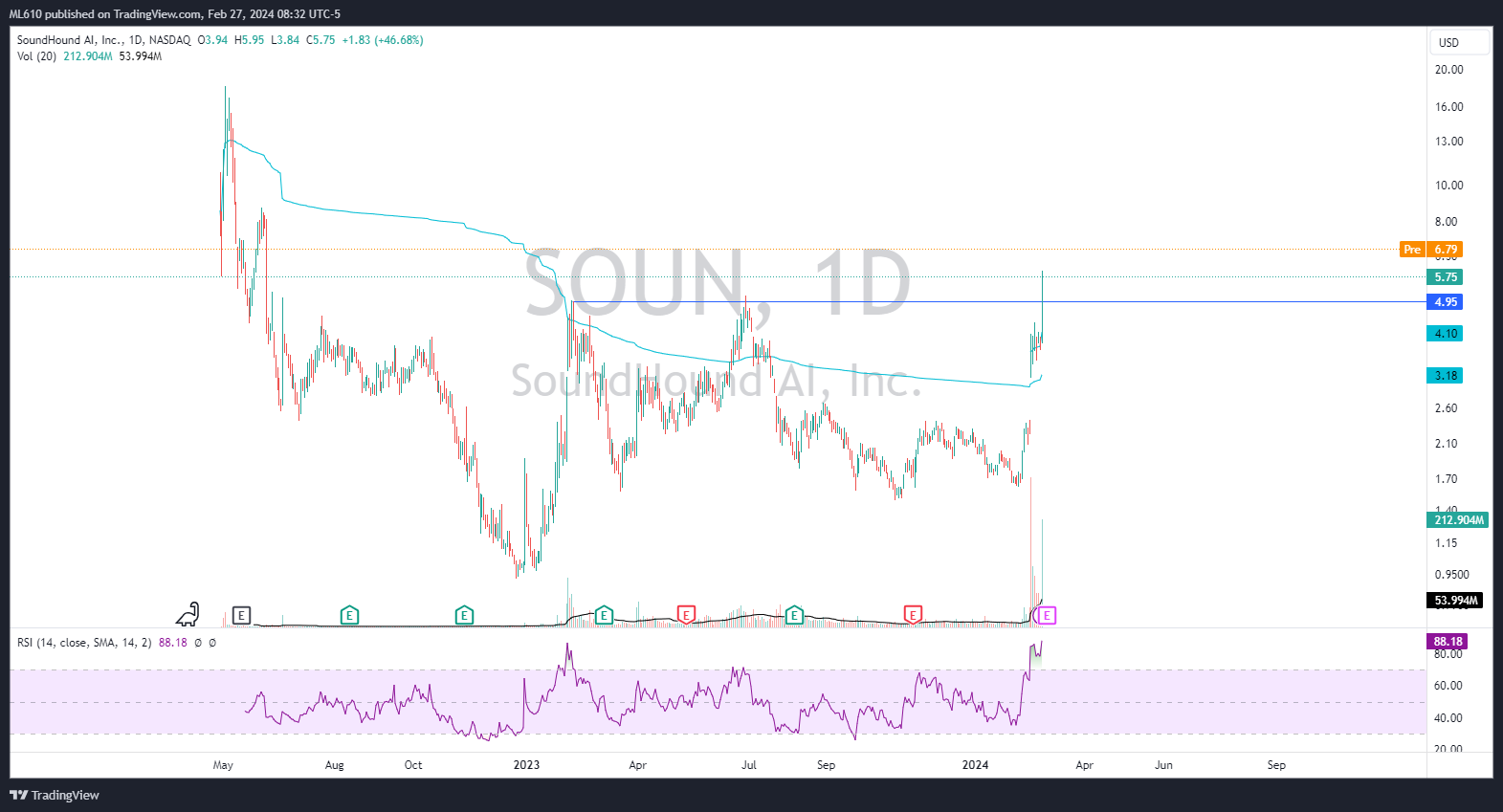The image size is (1503, 812).
Task: Click the 2023 label on time axis
Action: click(x=526, y=765)
